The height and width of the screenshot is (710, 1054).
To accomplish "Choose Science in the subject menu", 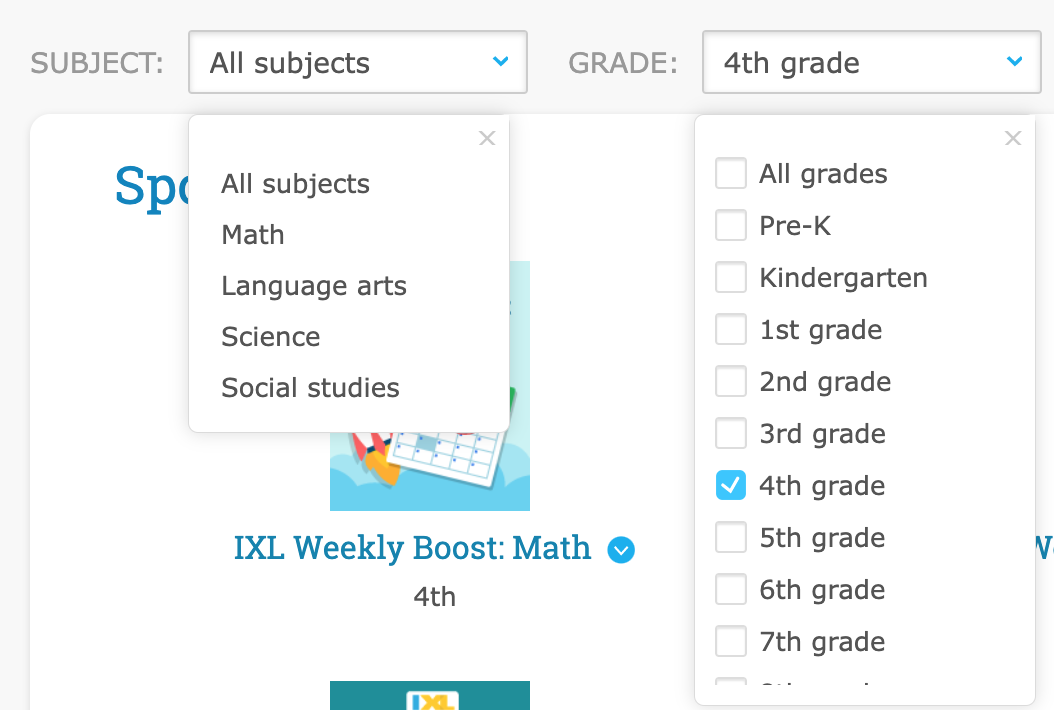I will coord(271,337).
